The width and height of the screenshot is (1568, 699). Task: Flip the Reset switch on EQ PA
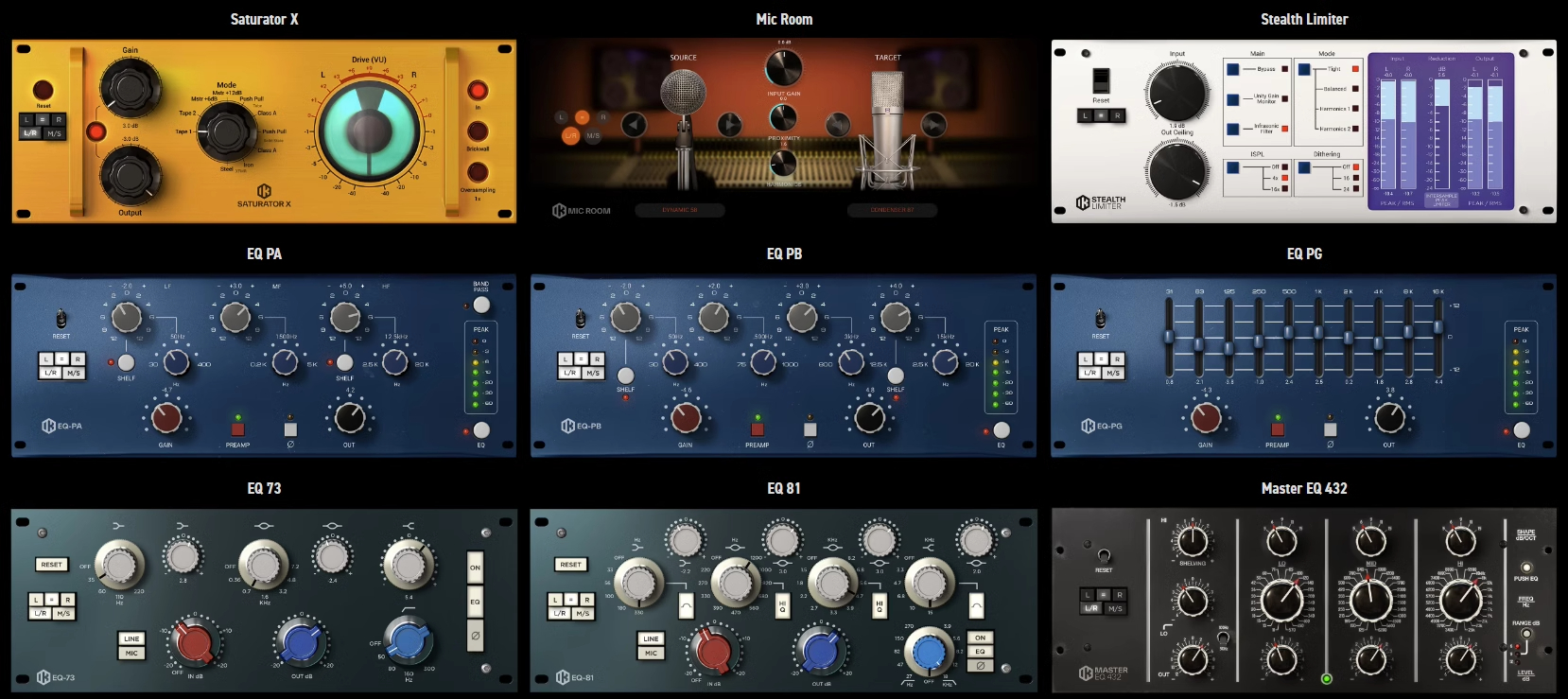pyautogui.click(x=61, y=319)
